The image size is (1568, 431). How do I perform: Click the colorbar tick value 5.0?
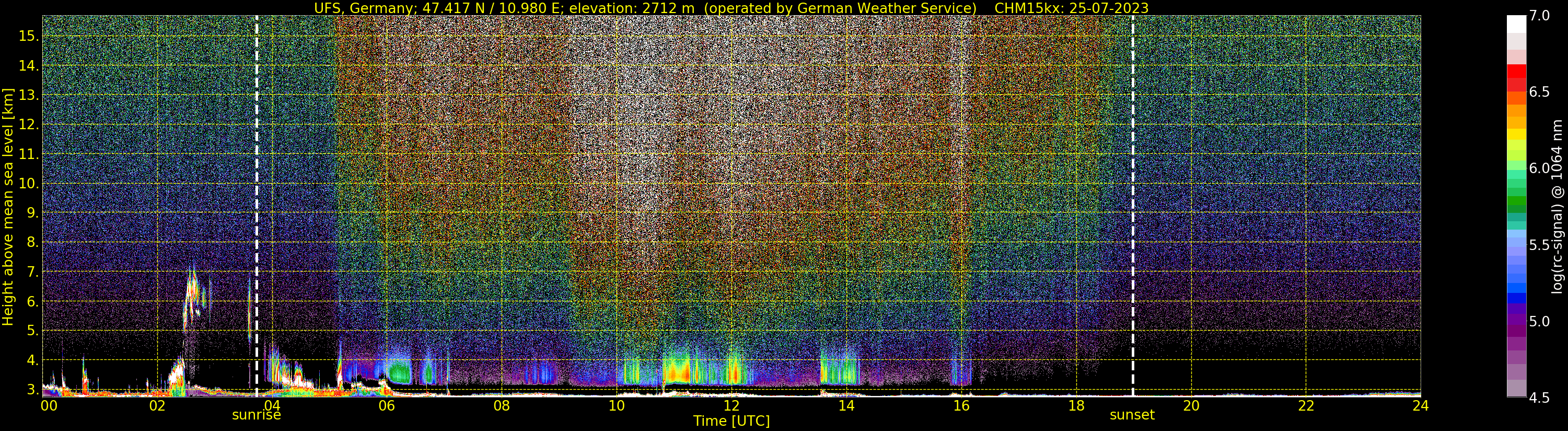point(1539,321)
